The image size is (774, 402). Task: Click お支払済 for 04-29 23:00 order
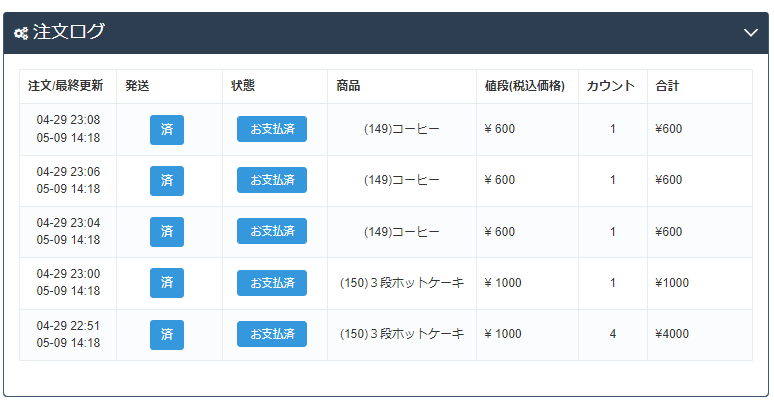272,283
